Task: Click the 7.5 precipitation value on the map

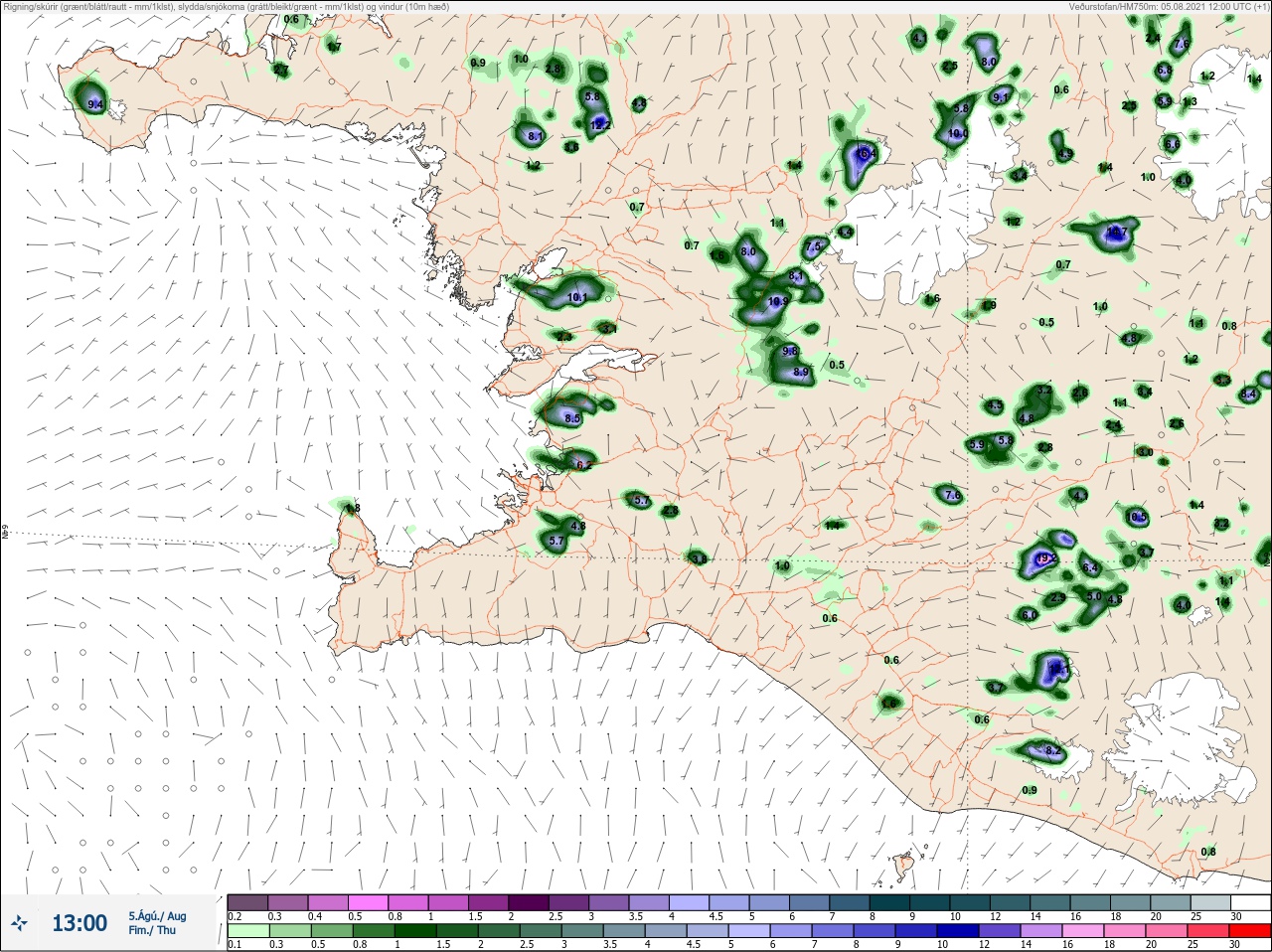Action: coord(813,246)
